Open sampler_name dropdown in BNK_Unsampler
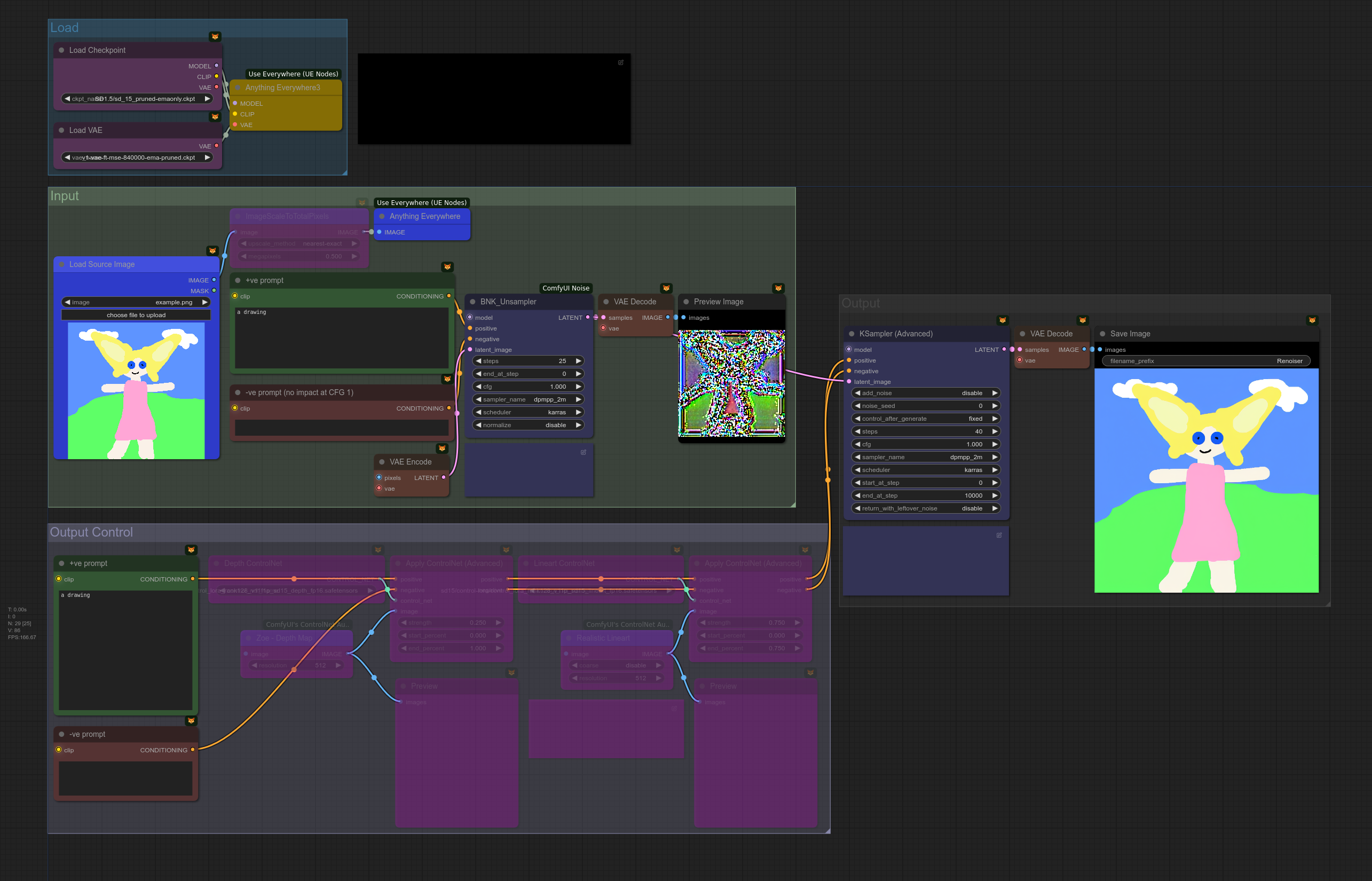 [528, 399]
